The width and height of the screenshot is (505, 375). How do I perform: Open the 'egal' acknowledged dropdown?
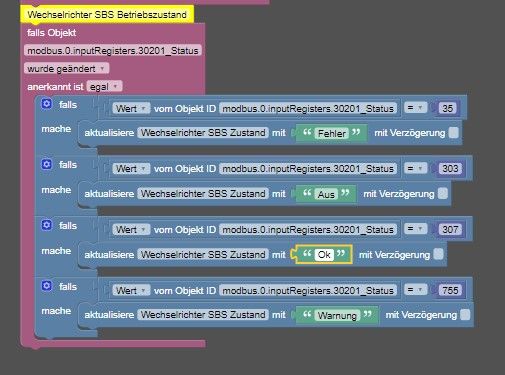[x=105, y=87]
